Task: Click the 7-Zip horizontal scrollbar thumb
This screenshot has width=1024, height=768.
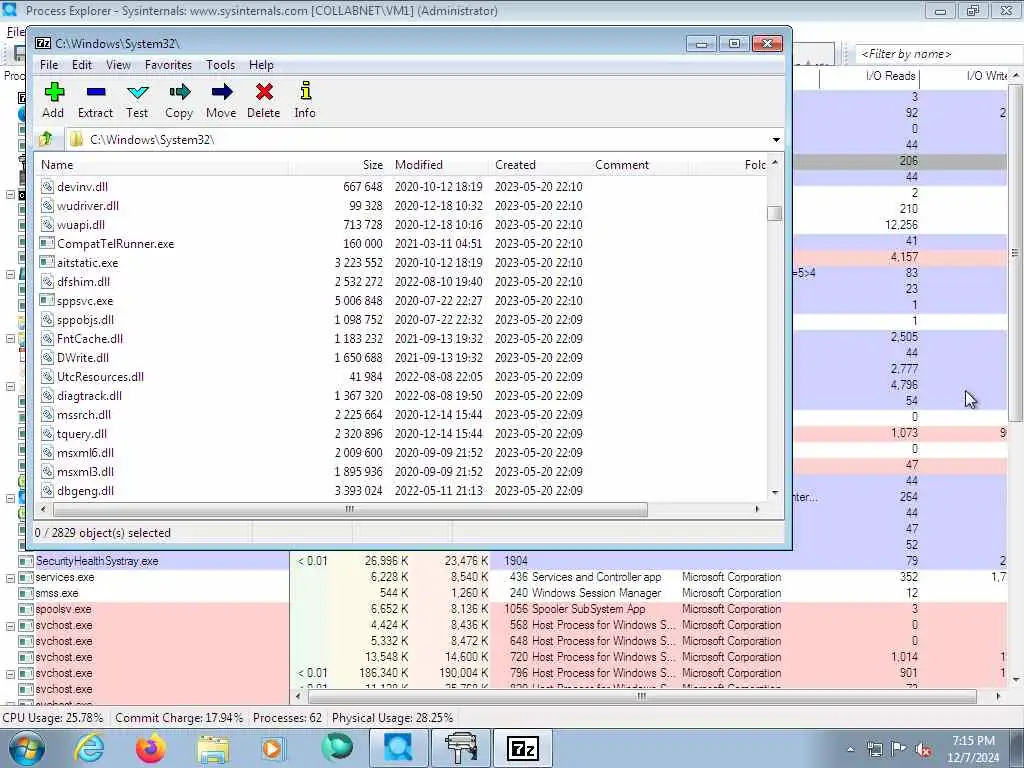Action: pos(350,509)
